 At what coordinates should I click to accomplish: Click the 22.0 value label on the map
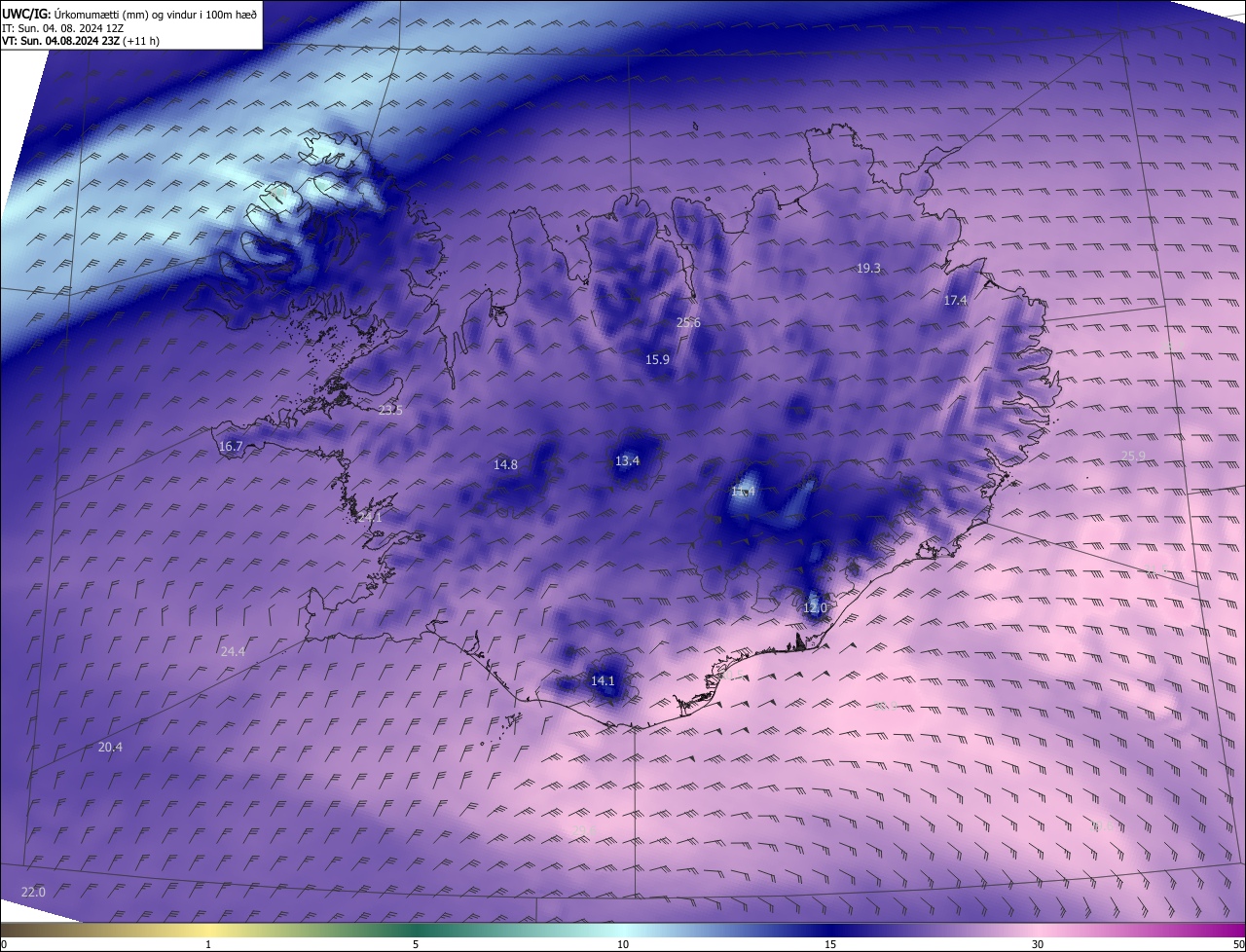pyautogui.click(x=33, y=892)
